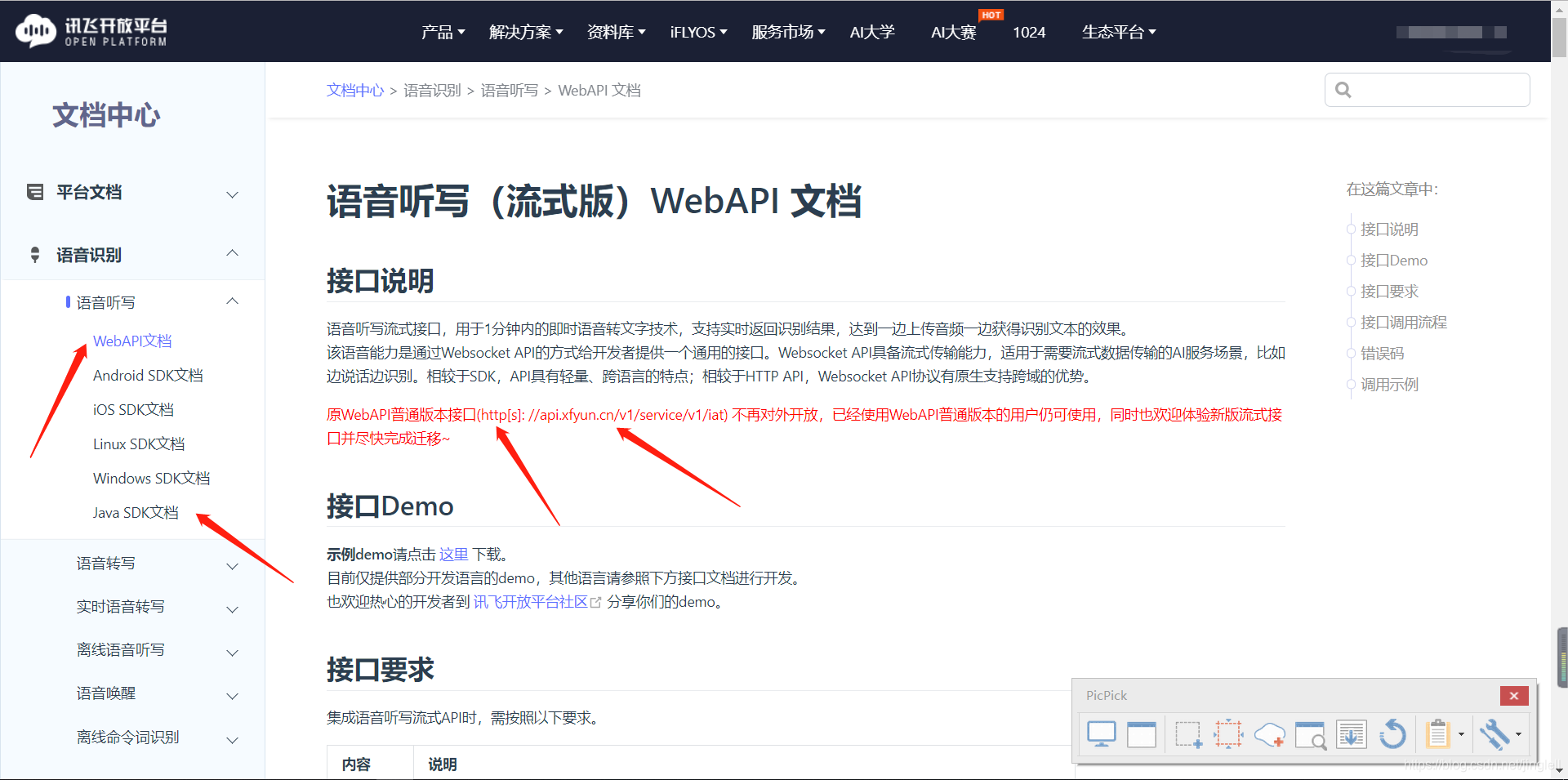
Task: Open PicPick clipboard dropdown arrow
Action: tap(1461, 734)
